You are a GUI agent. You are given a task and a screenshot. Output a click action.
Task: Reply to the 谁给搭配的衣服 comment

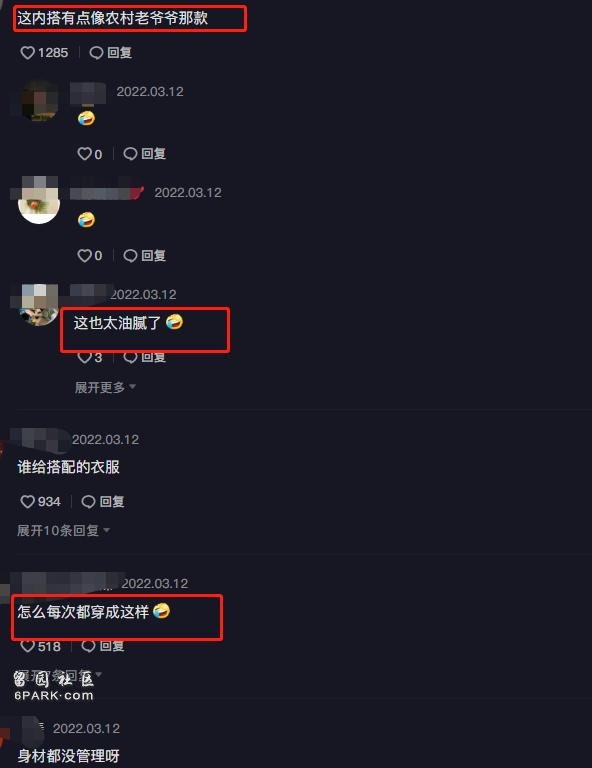103,502
